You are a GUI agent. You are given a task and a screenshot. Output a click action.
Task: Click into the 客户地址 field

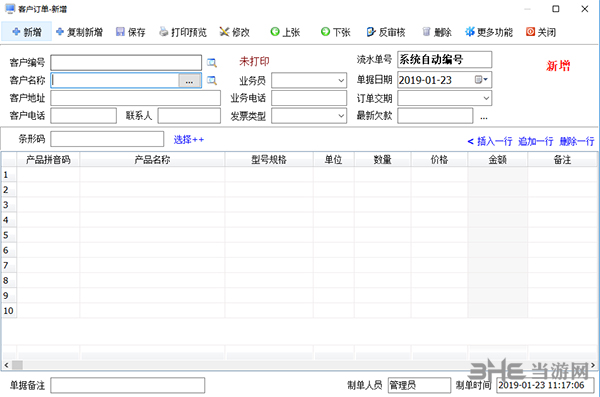(x=135, y=98)
